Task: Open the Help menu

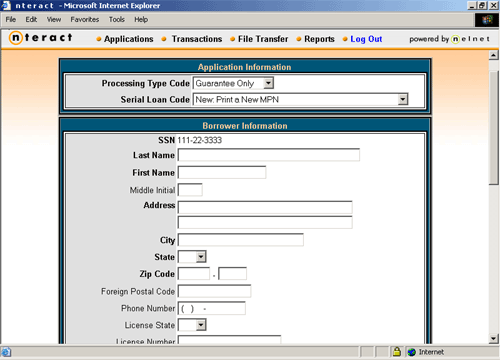Action: pos(141,19)
